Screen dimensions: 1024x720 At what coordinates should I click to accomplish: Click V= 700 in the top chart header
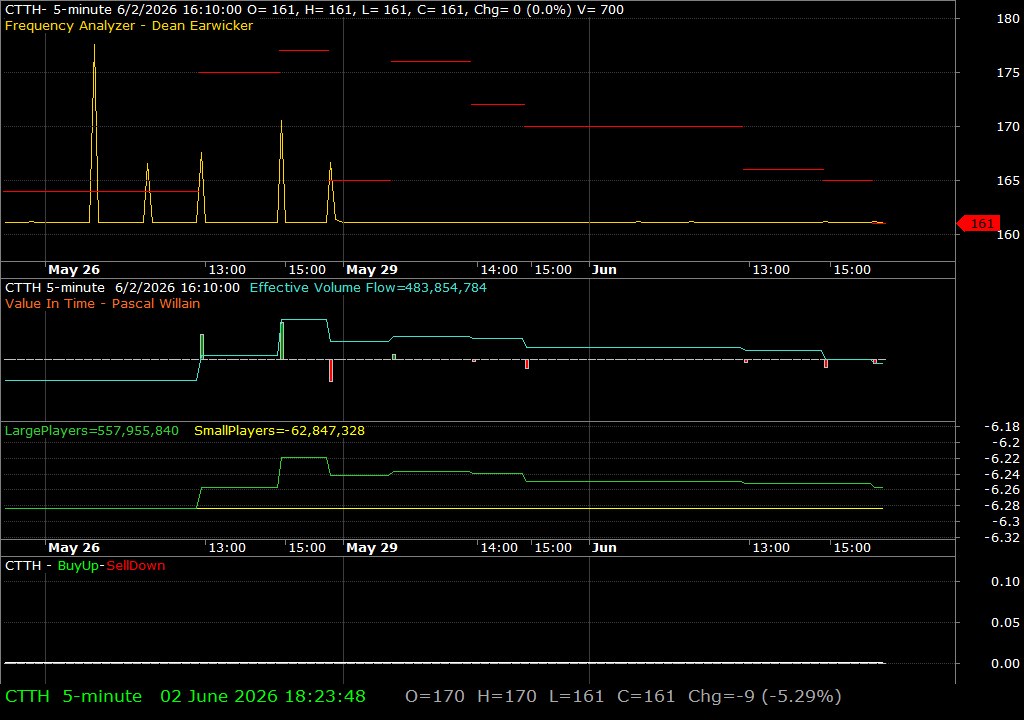pos(598,10)
